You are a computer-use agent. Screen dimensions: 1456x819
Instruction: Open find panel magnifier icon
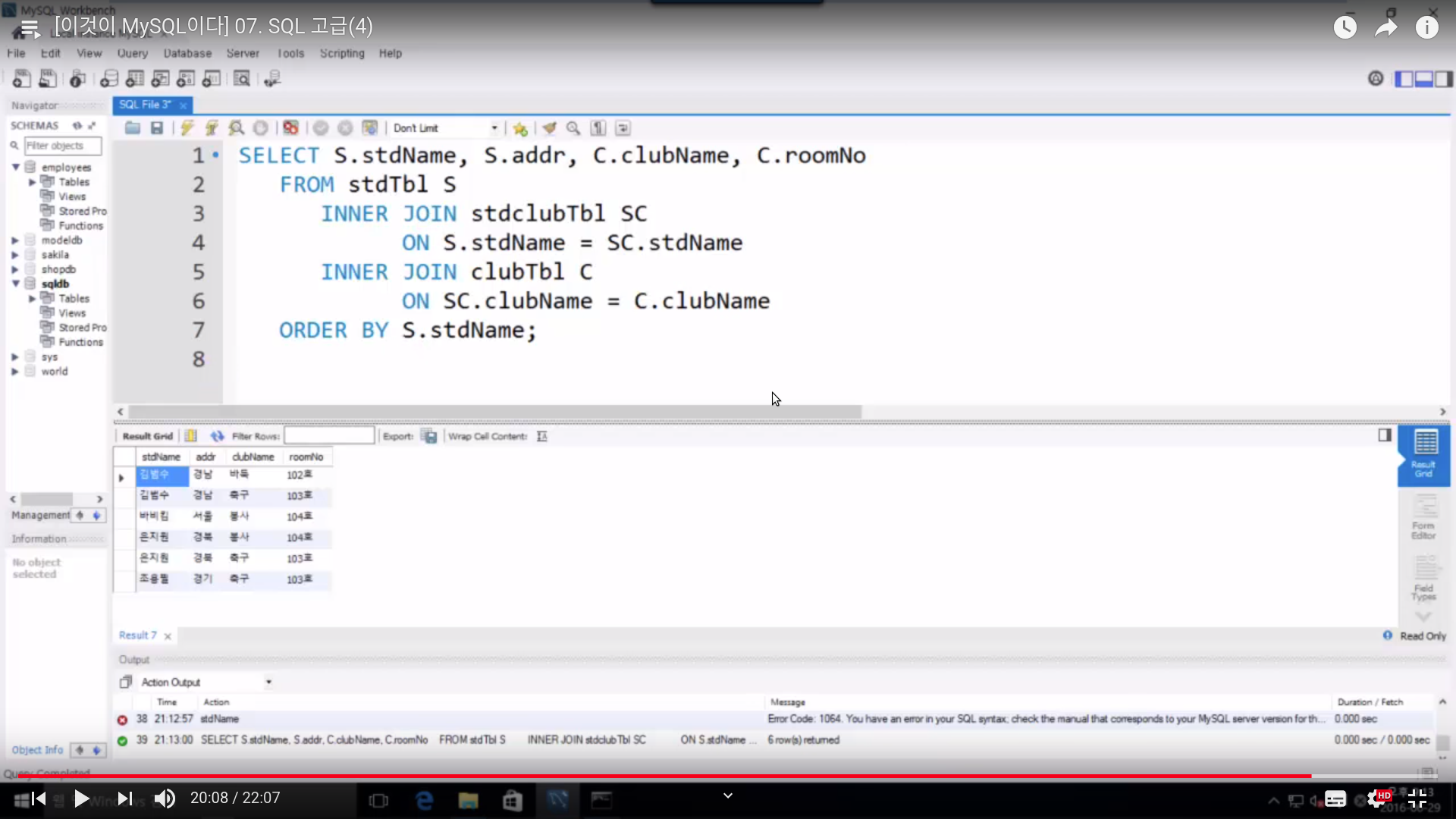pyautogui.click(x=573, y=128)
